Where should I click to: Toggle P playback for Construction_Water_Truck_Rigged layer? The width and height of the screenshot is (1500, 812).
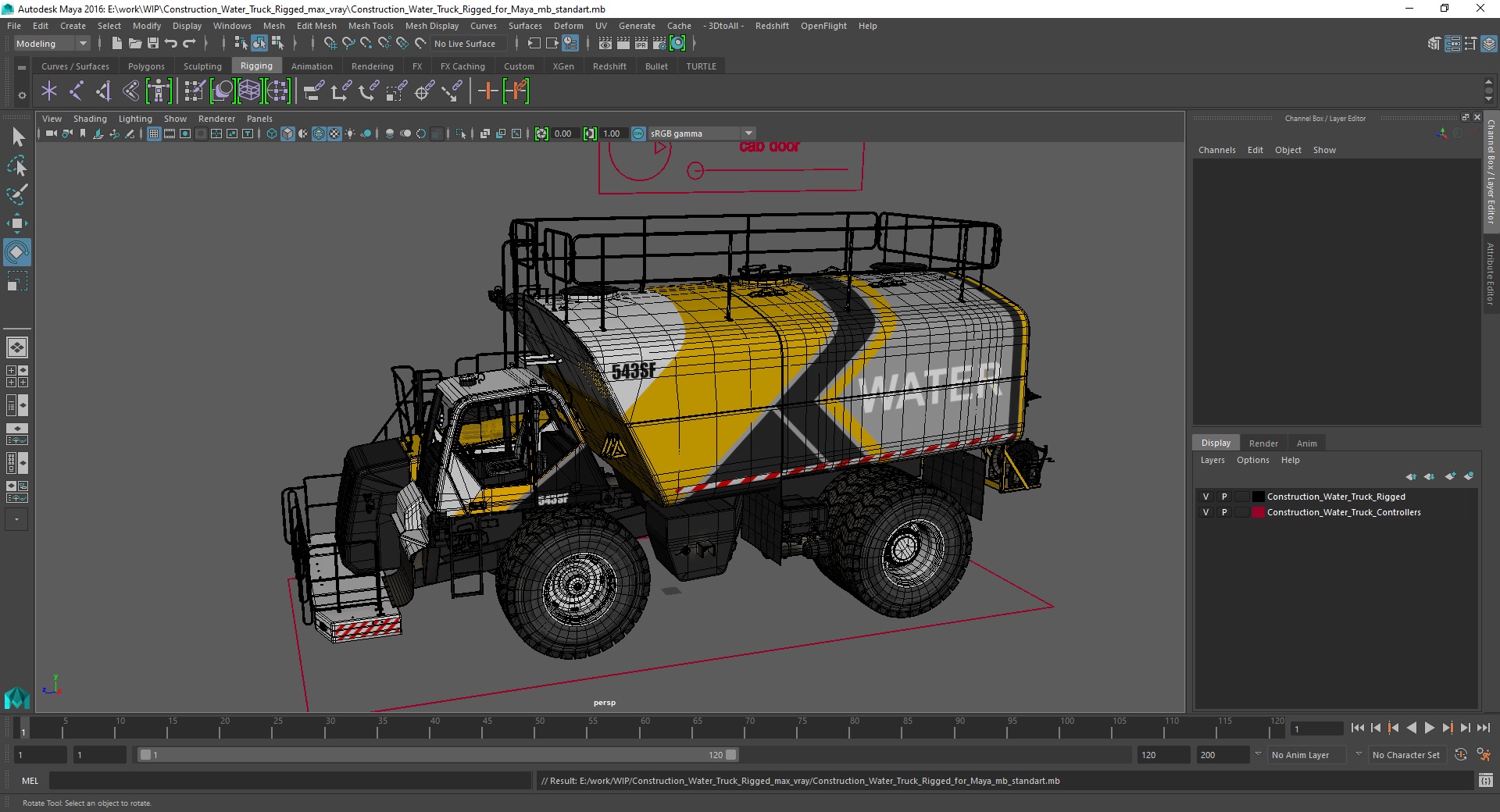[1224, 497]
